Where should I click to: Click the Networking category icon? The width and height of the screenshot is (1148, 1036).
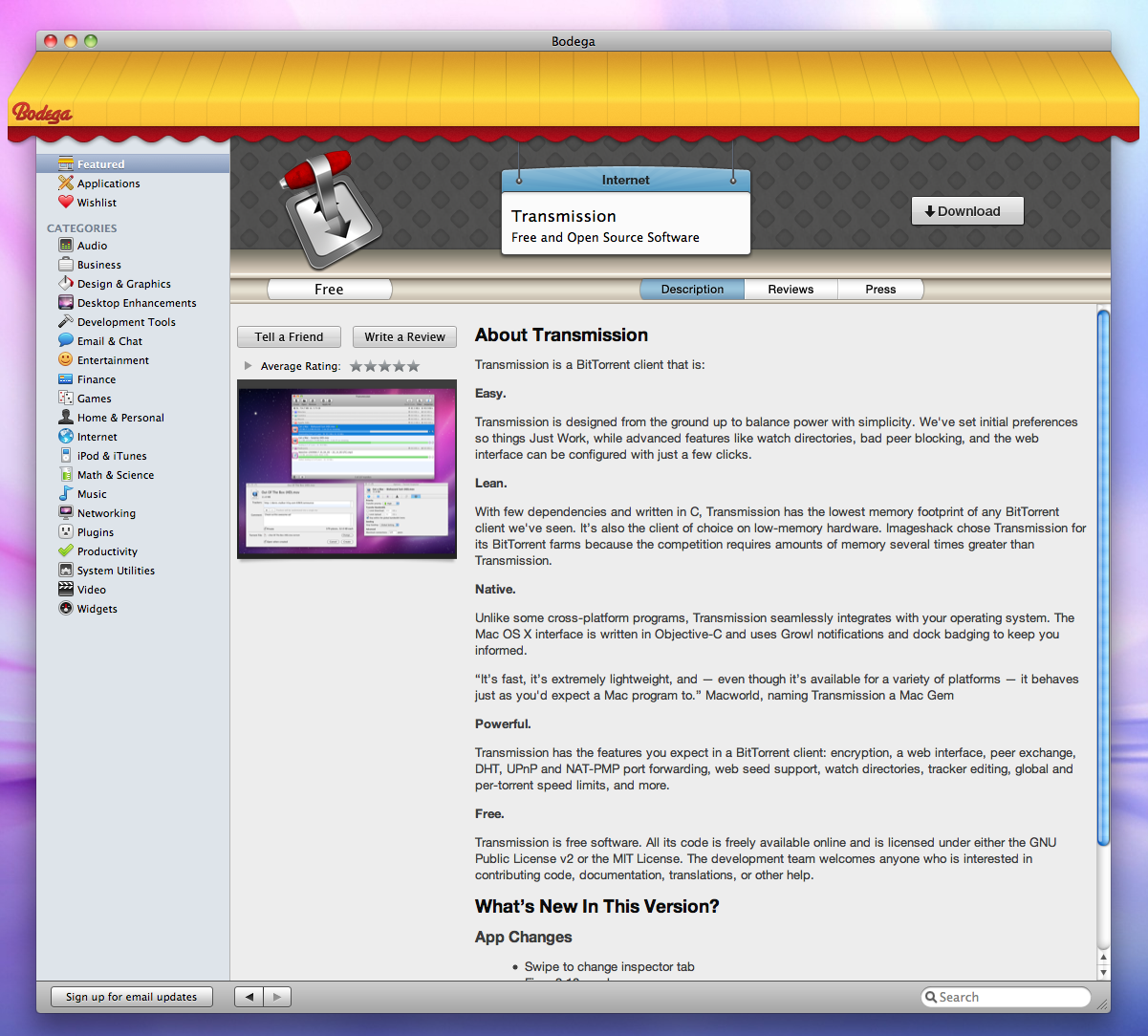[x=66, y=513]
